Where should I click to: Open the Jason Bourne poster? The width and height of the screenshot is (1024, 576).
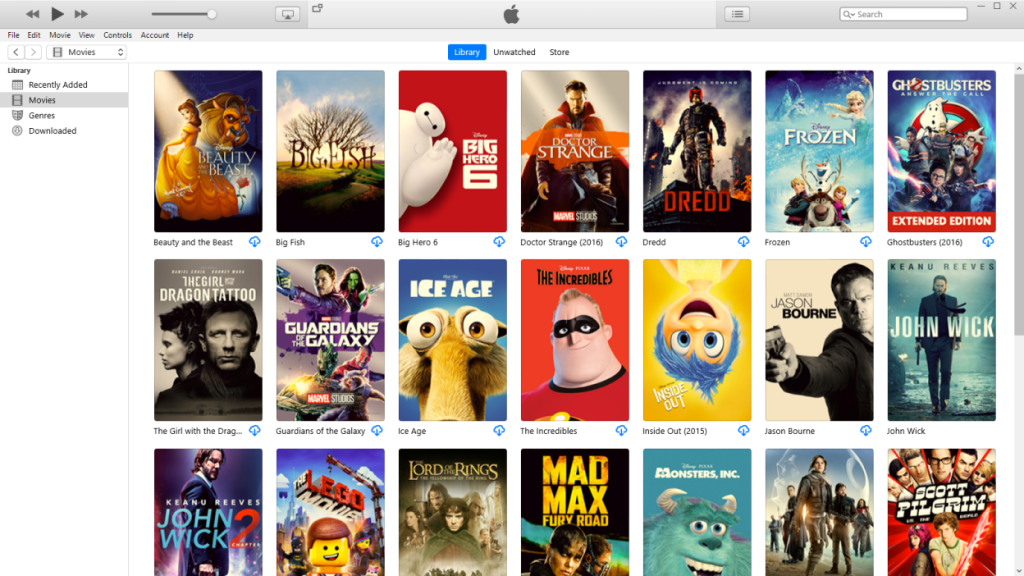pos(819,340)
